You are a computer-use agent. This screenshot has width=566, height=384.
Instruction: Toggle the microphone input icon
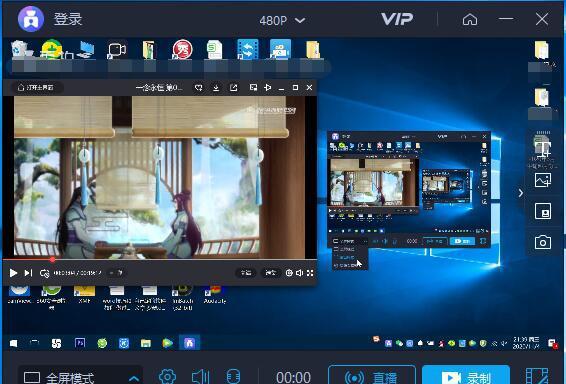click(x=233, y=376)
